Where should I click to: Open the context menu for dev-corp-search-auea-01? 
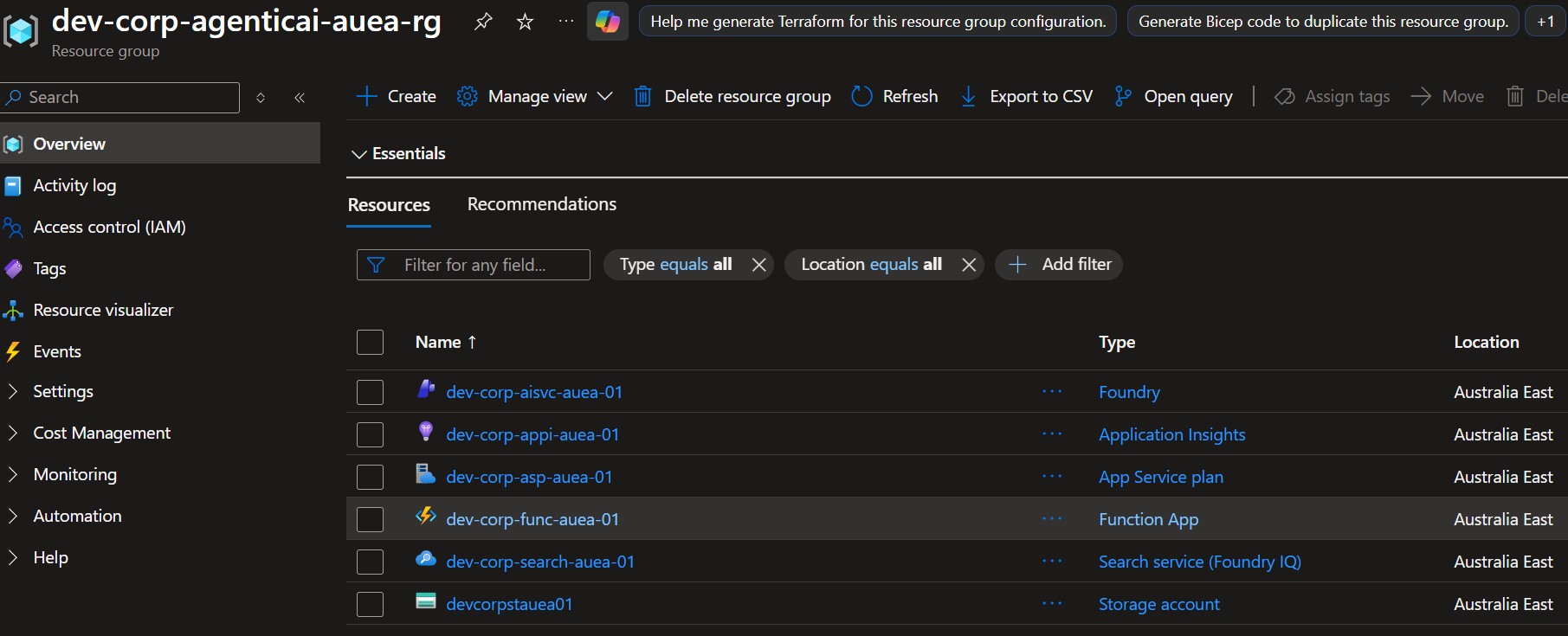point(1052,561)
